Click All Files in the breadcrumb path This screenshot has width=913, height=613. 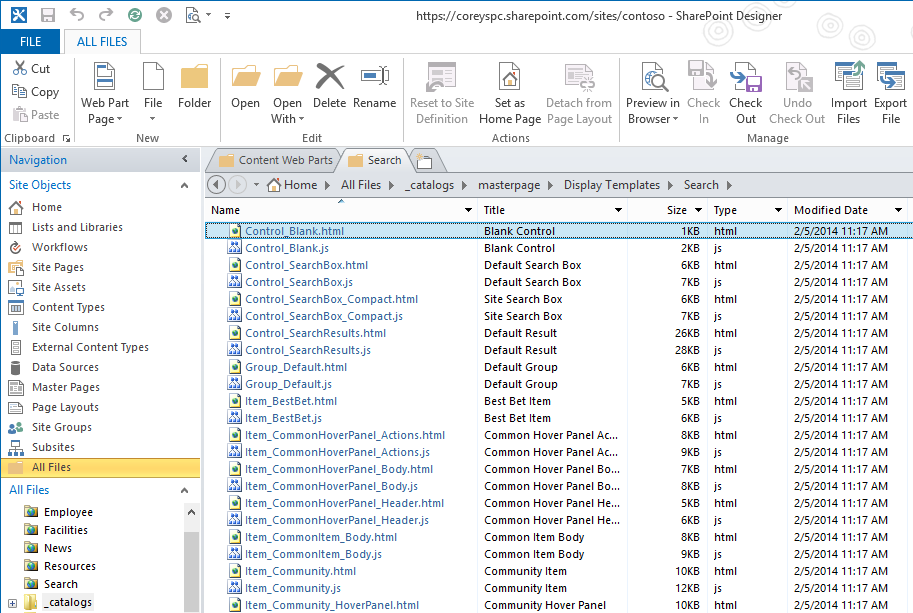360,185
